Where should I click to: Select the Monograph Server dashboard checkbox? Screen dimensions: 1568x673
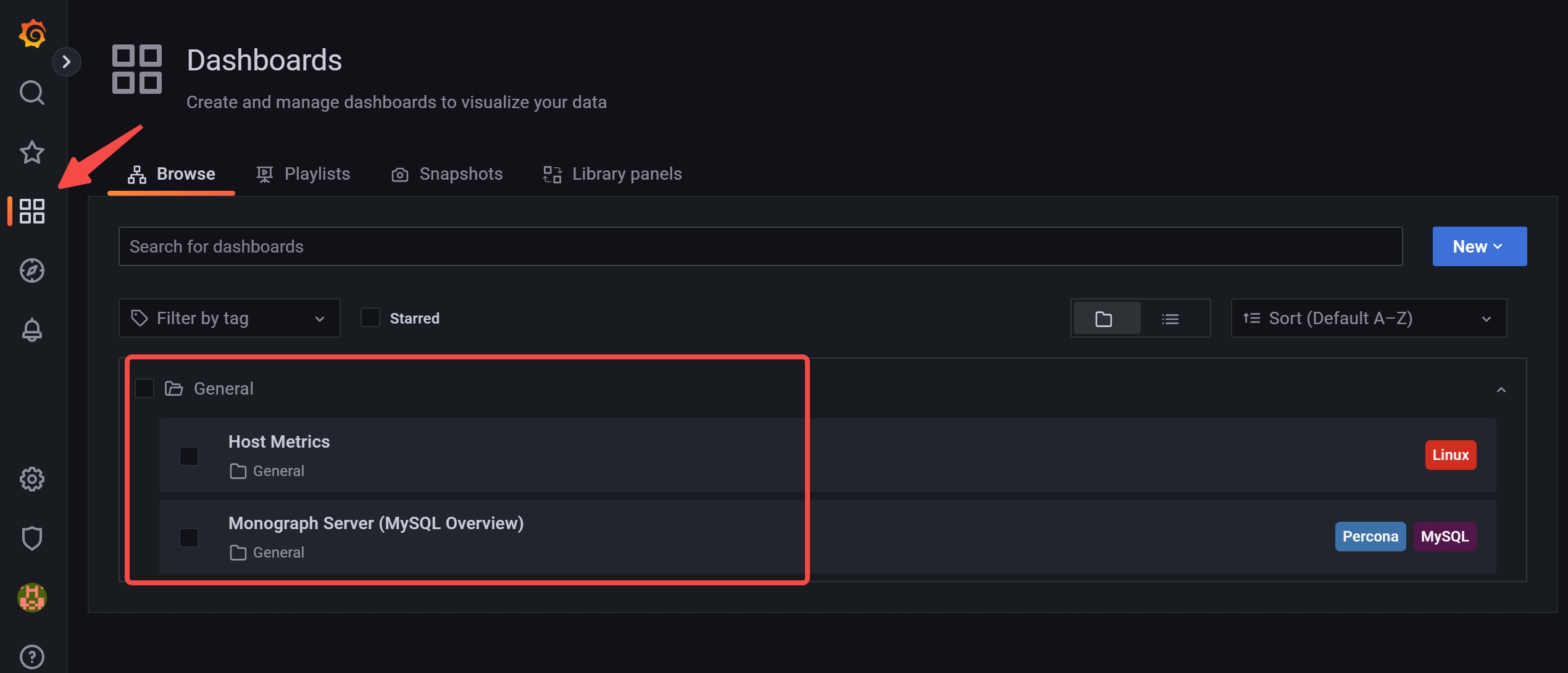tap(189, 538)
